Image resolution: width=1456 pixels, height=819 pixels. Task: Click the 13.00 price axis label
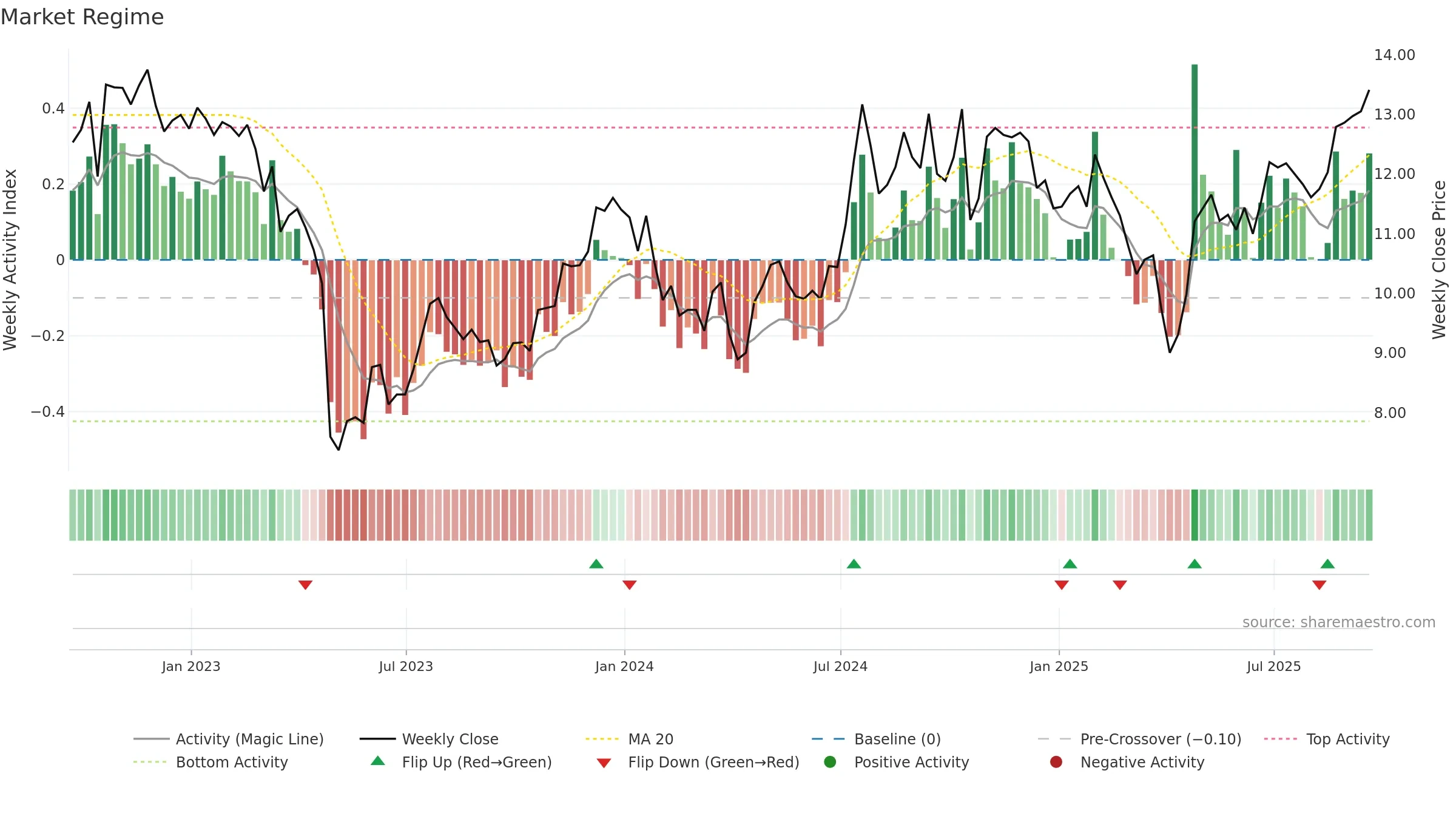pyautogui.click(x=1395, y=114)
